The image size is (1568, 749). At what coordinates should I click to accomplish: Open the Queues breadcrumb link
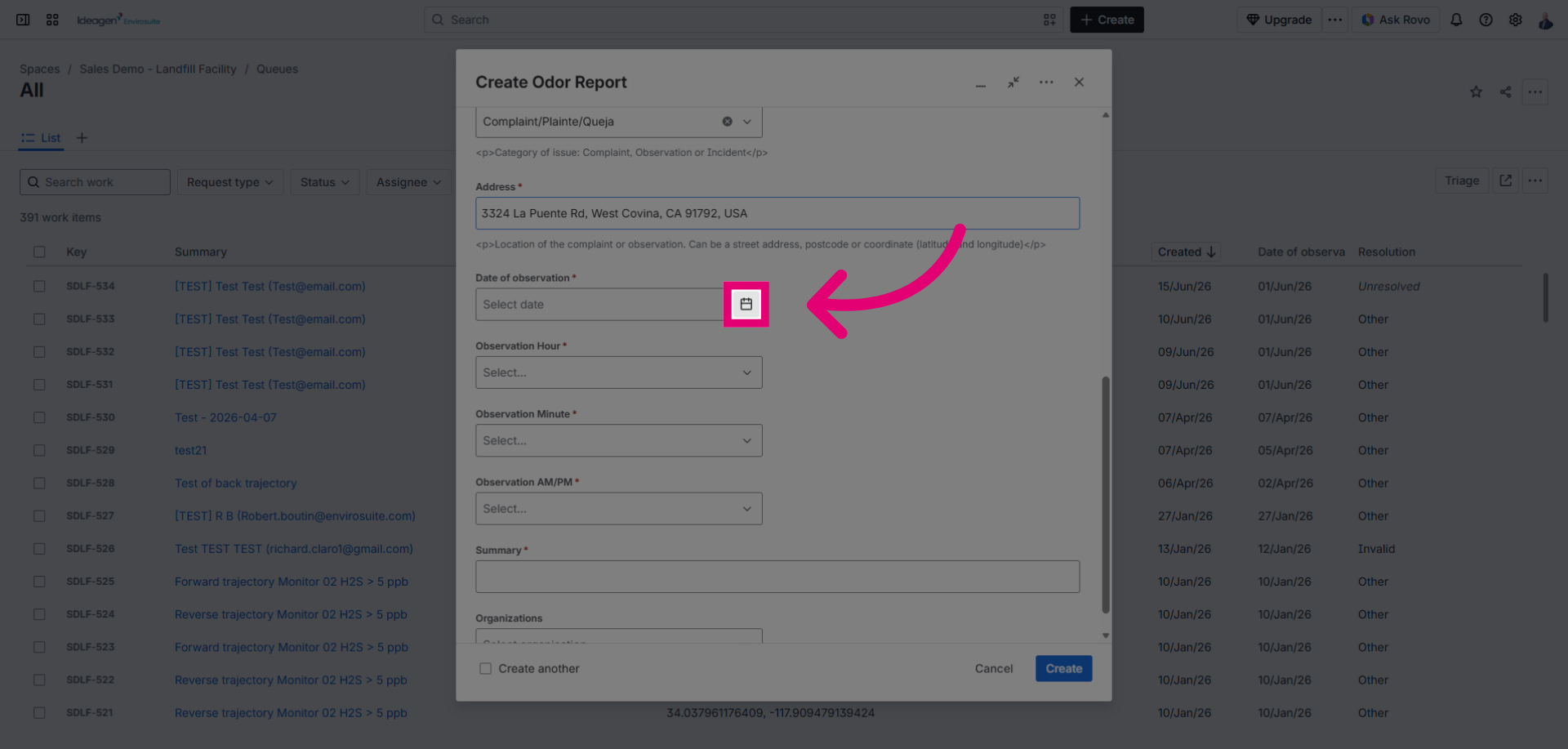(277, 69)
